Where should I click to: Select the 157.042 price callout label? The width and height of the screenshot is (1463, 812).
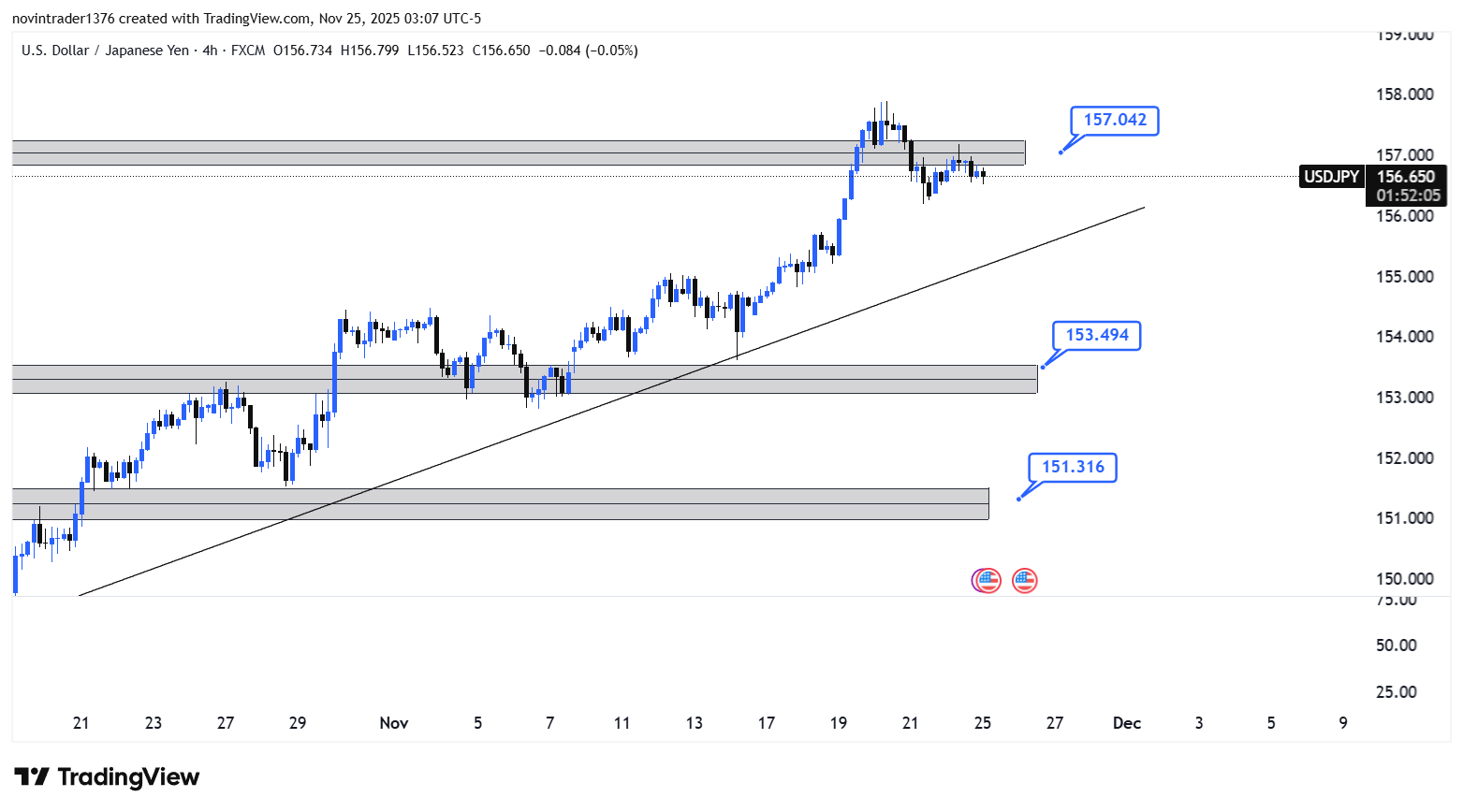(x=1114, y=120)
